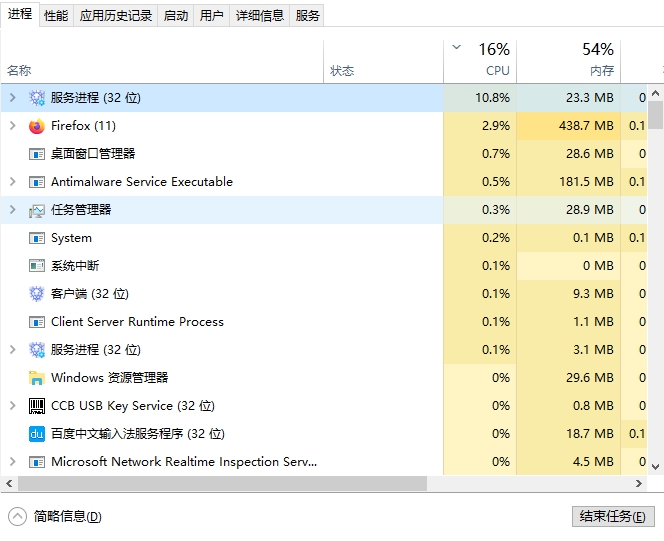Image resolution: width=664 pixels, height=541 pixels.
Task: Open the 启动 tab
Action: 176,15
